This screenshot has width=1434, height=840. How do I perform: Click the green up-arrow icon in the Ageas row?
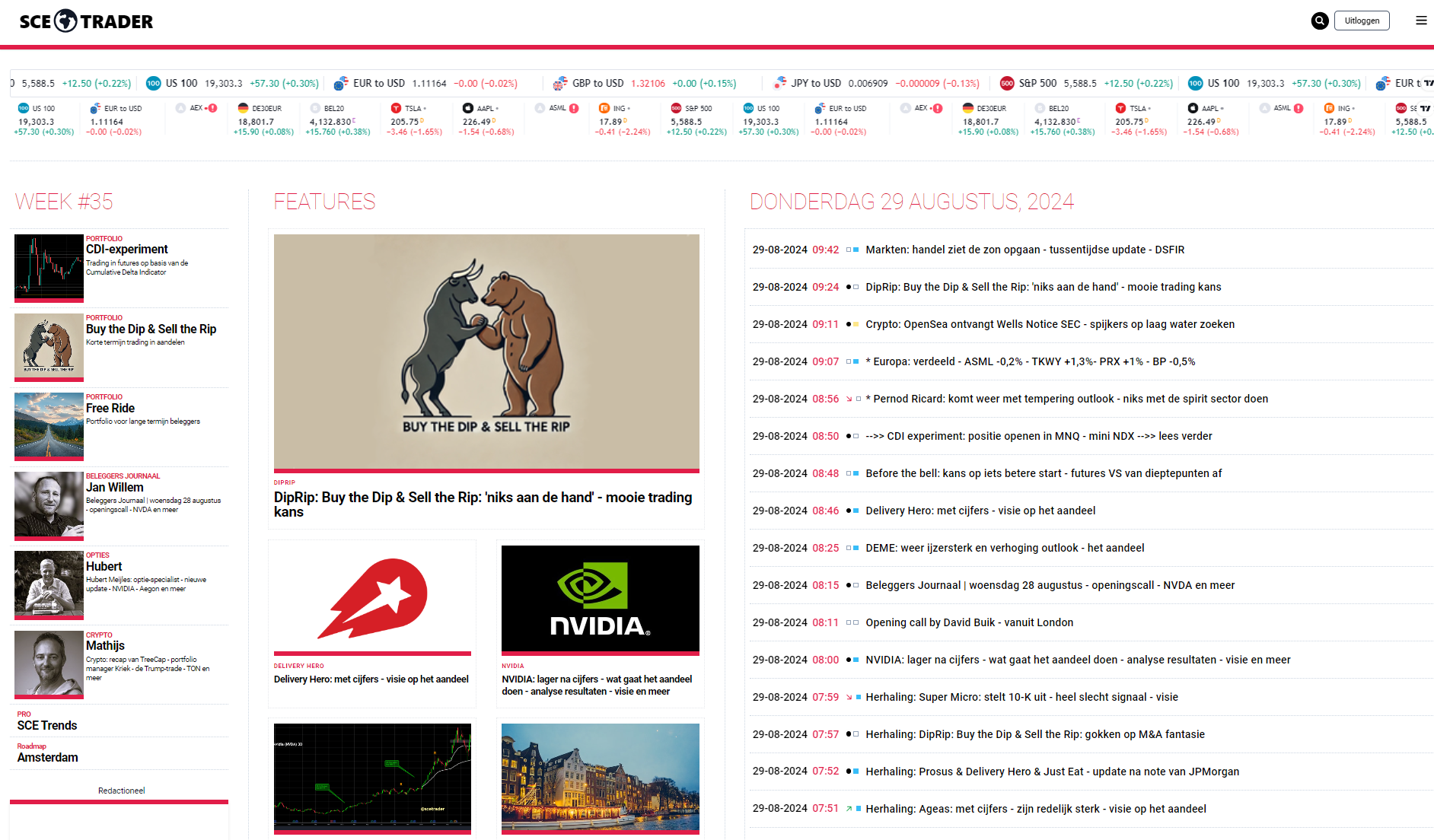point(849,809)
